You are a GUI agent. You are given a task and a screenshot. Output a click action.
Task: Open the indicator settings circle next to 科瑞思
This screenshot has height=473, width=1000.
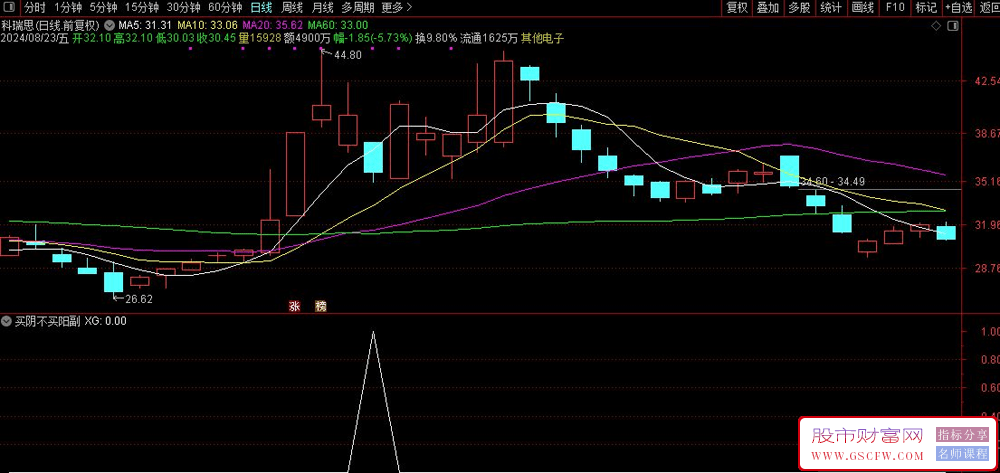pos(109,25)
